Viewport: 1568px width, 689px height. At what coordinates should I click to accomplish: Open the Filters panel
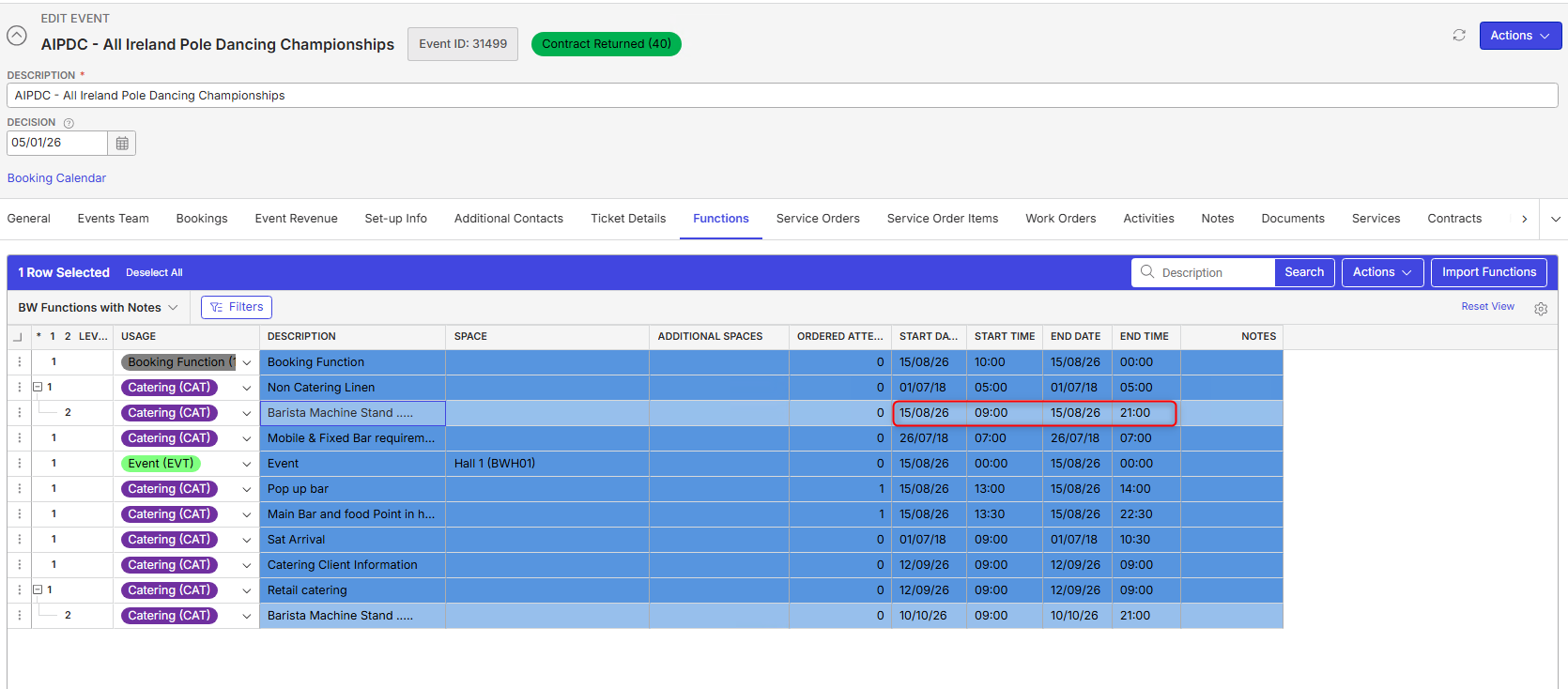(237, 307)
